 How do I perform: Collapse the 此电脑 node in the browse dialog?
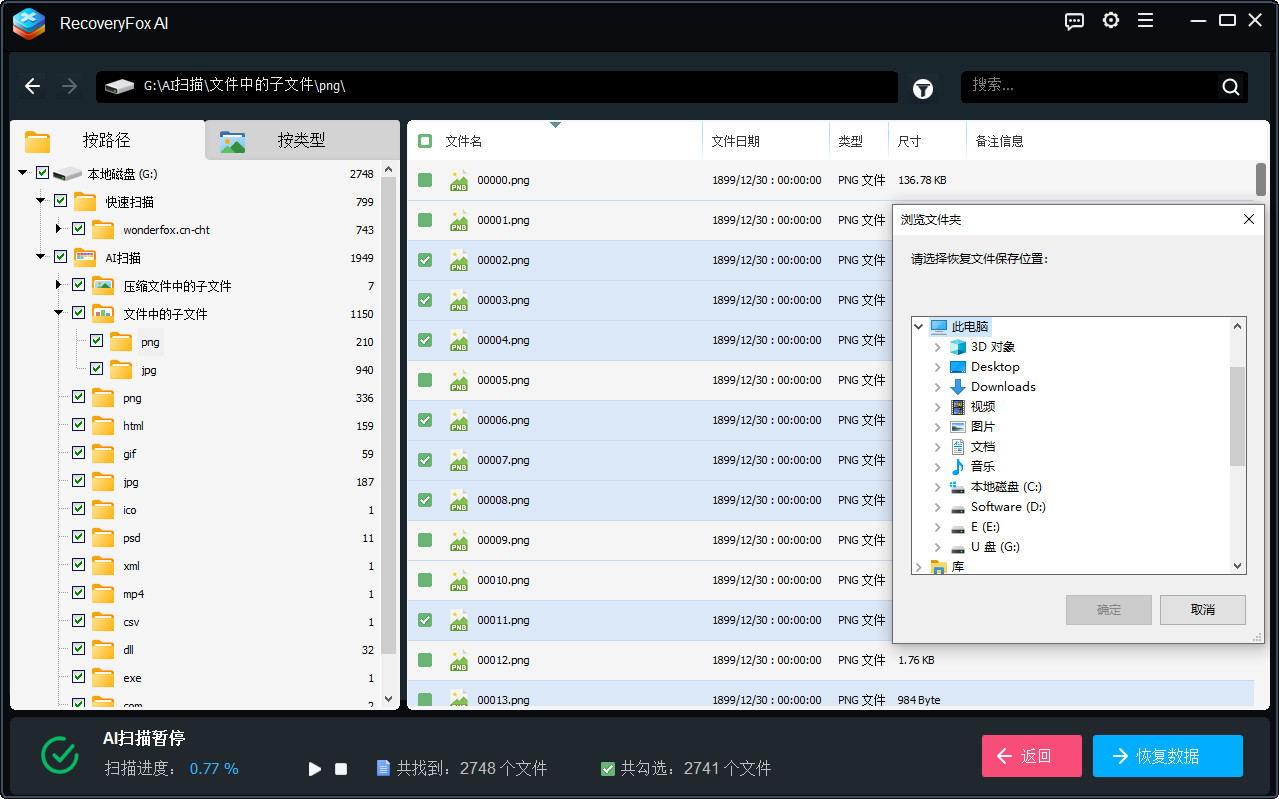[x=919, y=326]
